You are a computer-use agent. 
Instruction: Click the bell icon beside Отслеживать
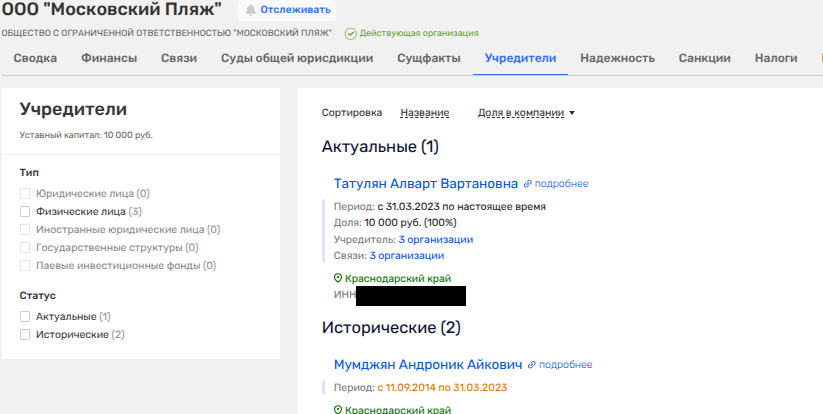pos(250,10)
